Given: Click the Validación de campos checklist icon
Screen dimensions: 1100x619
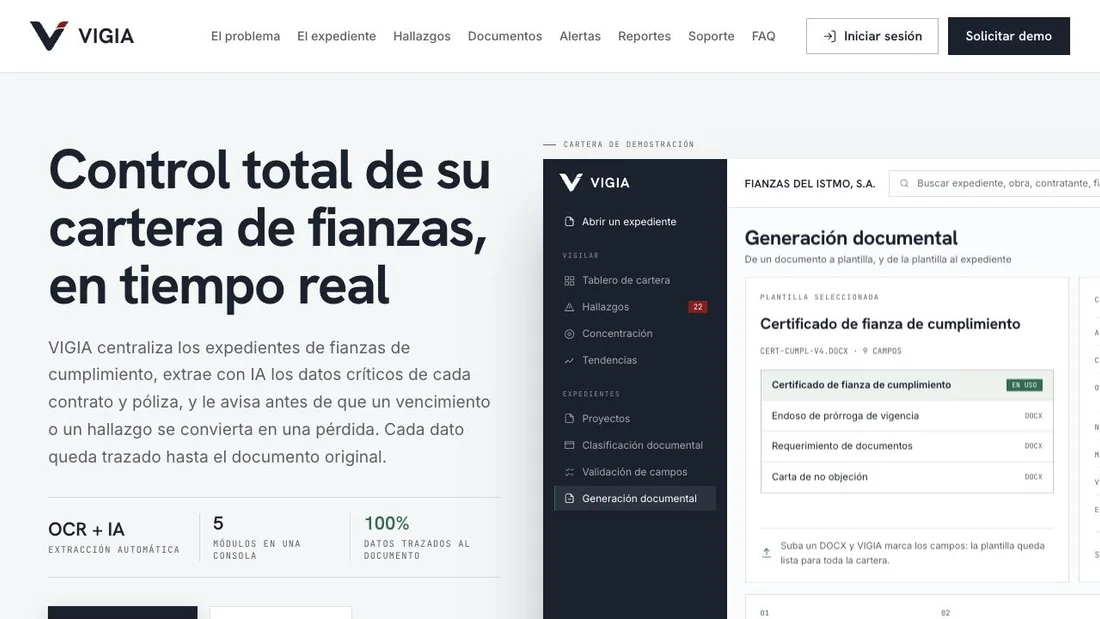Looking at the screenshot, I should tap(569, 472).
